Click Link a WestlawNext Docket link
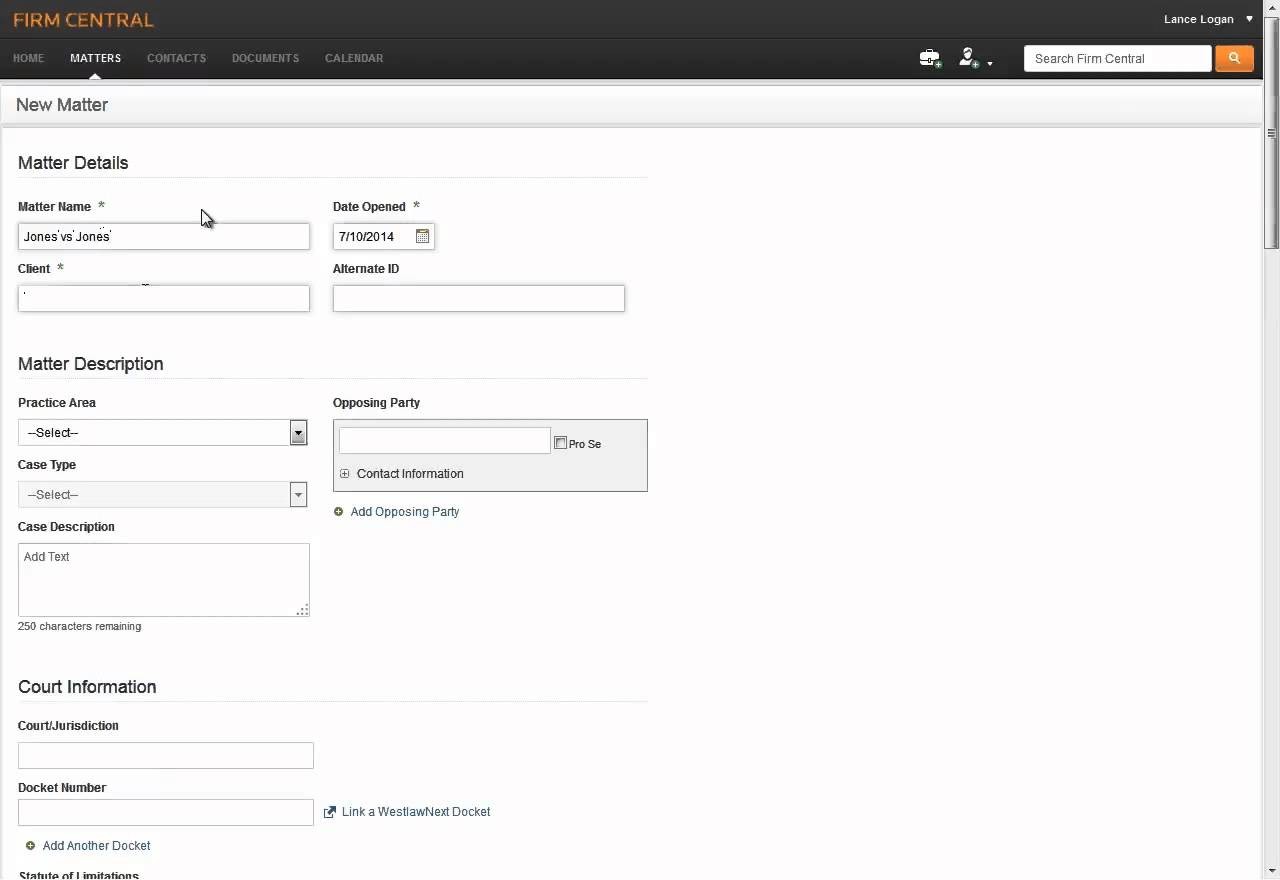The image size is (1280, 880). tap(416, 812)
